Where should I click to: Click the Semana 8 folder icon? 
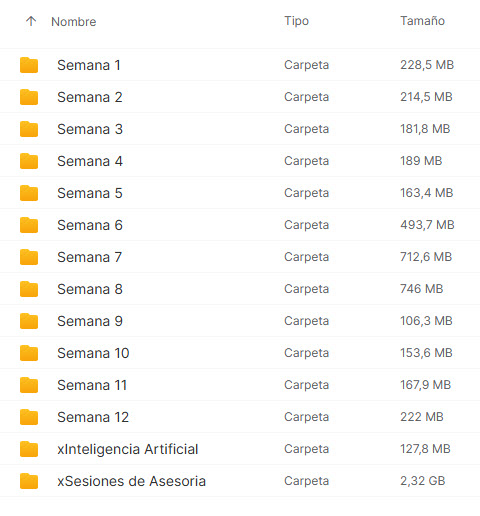(x=29, y=289)
